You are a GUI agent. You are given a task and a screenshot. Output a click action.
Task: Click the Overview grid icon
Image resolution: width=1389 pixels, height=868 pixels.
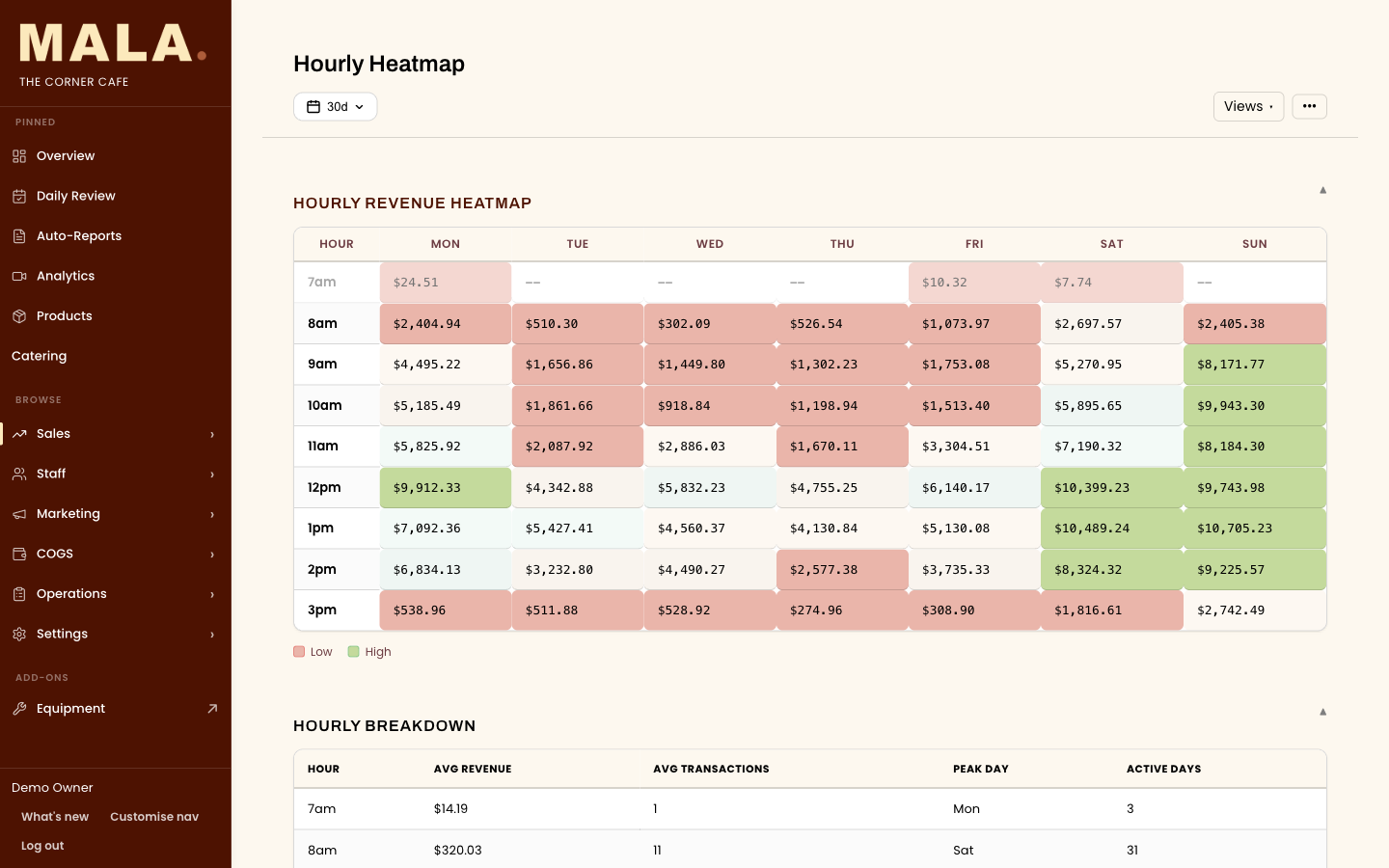coord(19,156)
